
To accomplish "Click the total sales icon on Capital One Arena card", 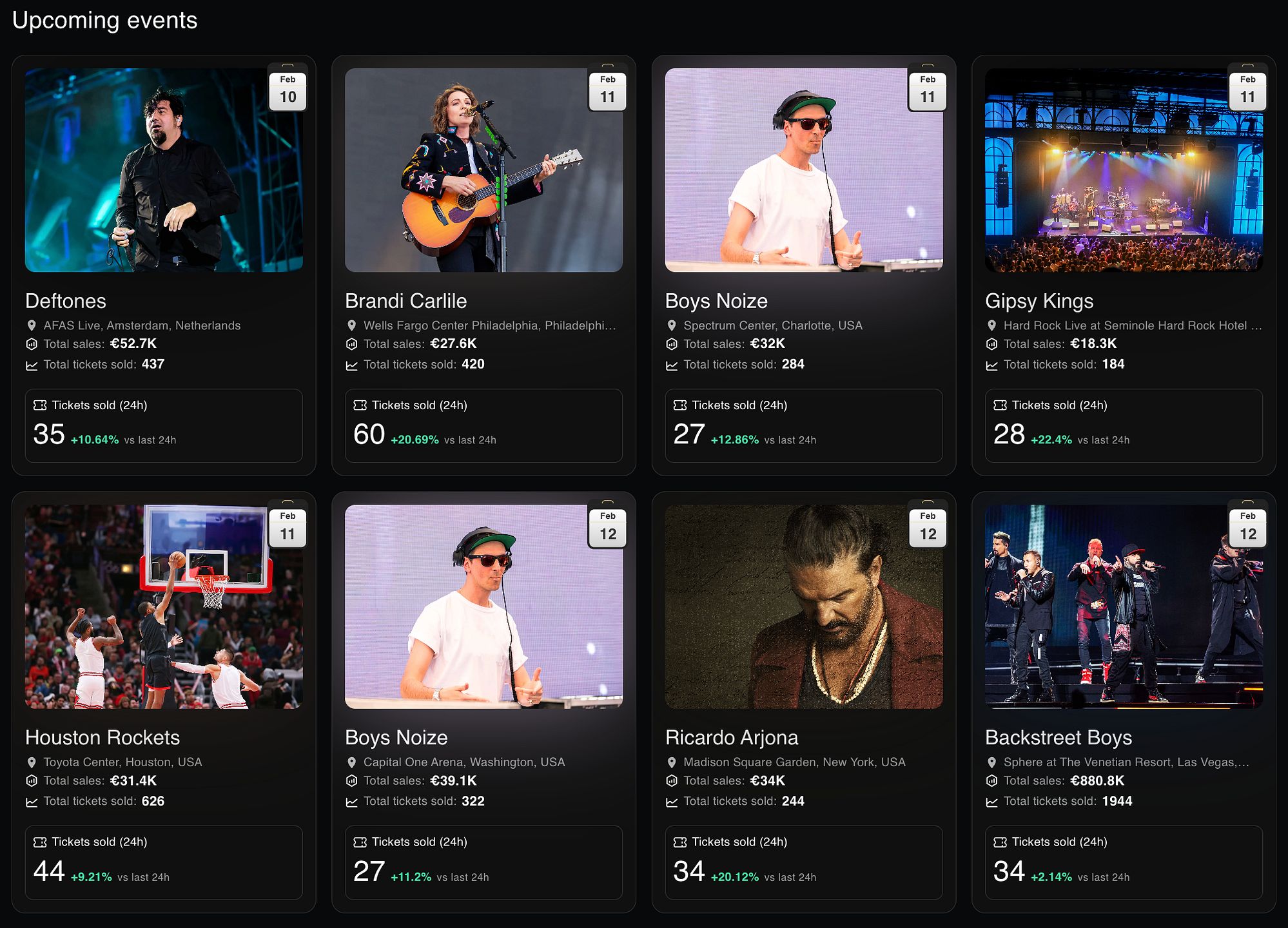I will [351, 781].
